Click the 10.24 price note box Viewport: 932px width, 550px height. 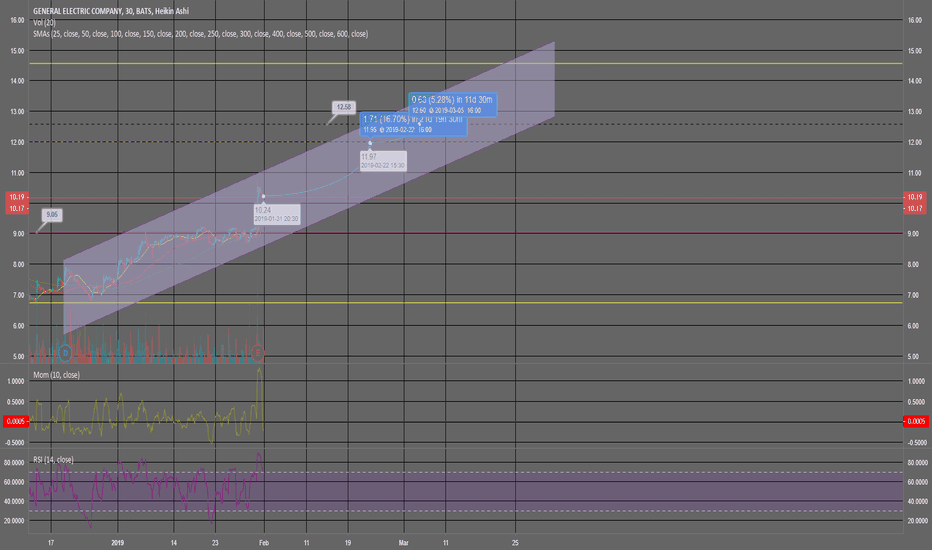[x=276, y=214]
